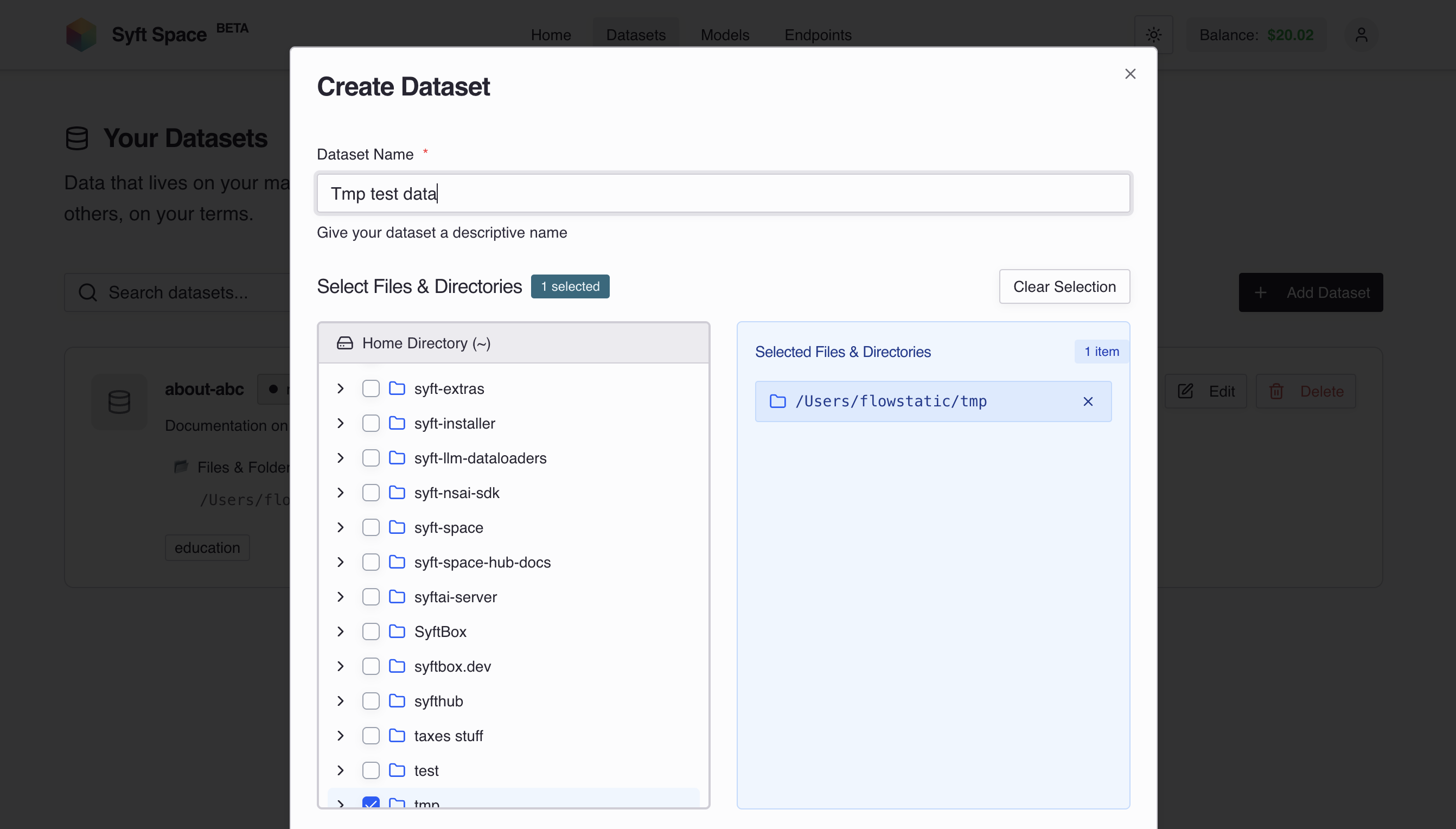Image resolution: width=1456 pixels, height=829 pixels.
Task: Click the about-abc dataset database icon
Action: click(x=119, y=402)
